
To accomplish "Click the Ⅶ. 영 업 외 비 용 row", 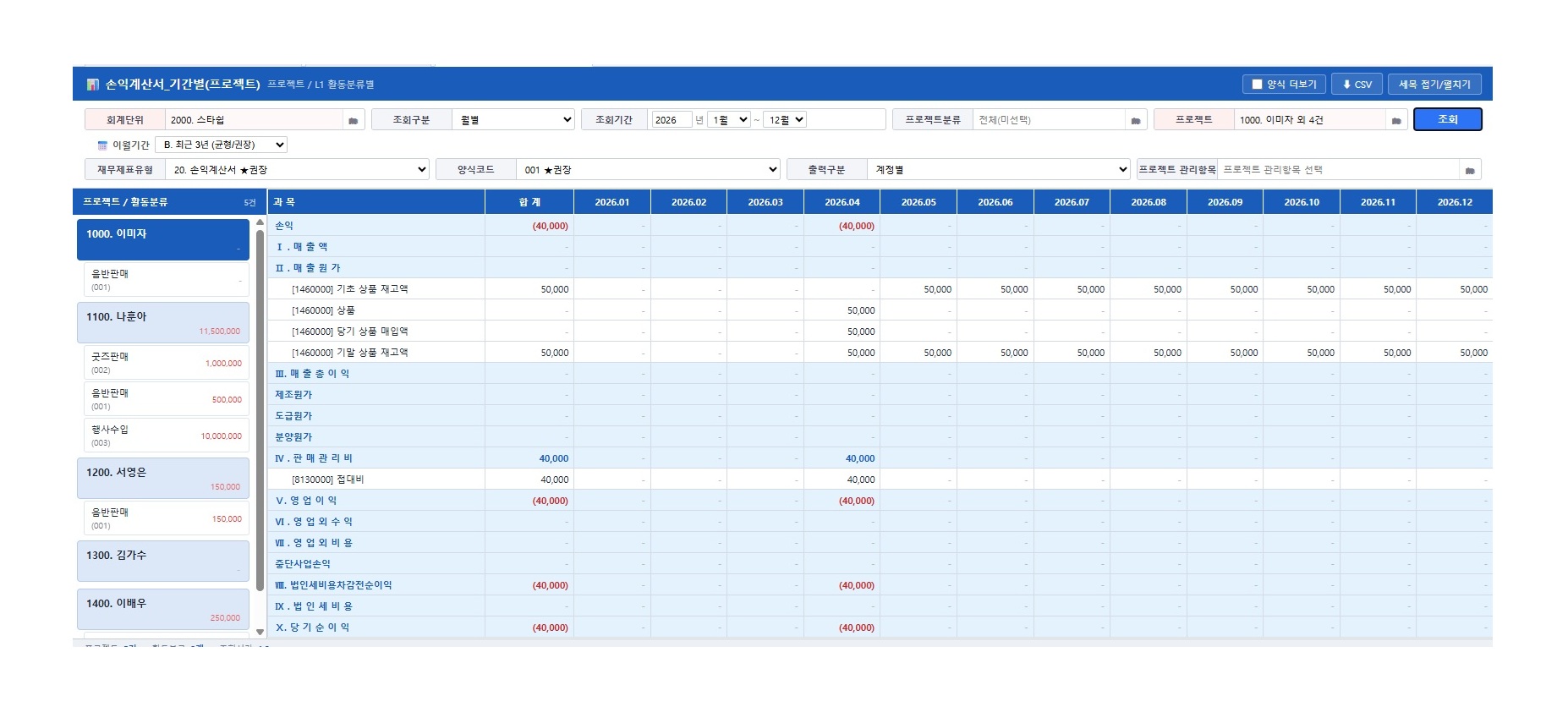I will pos(880,543).
